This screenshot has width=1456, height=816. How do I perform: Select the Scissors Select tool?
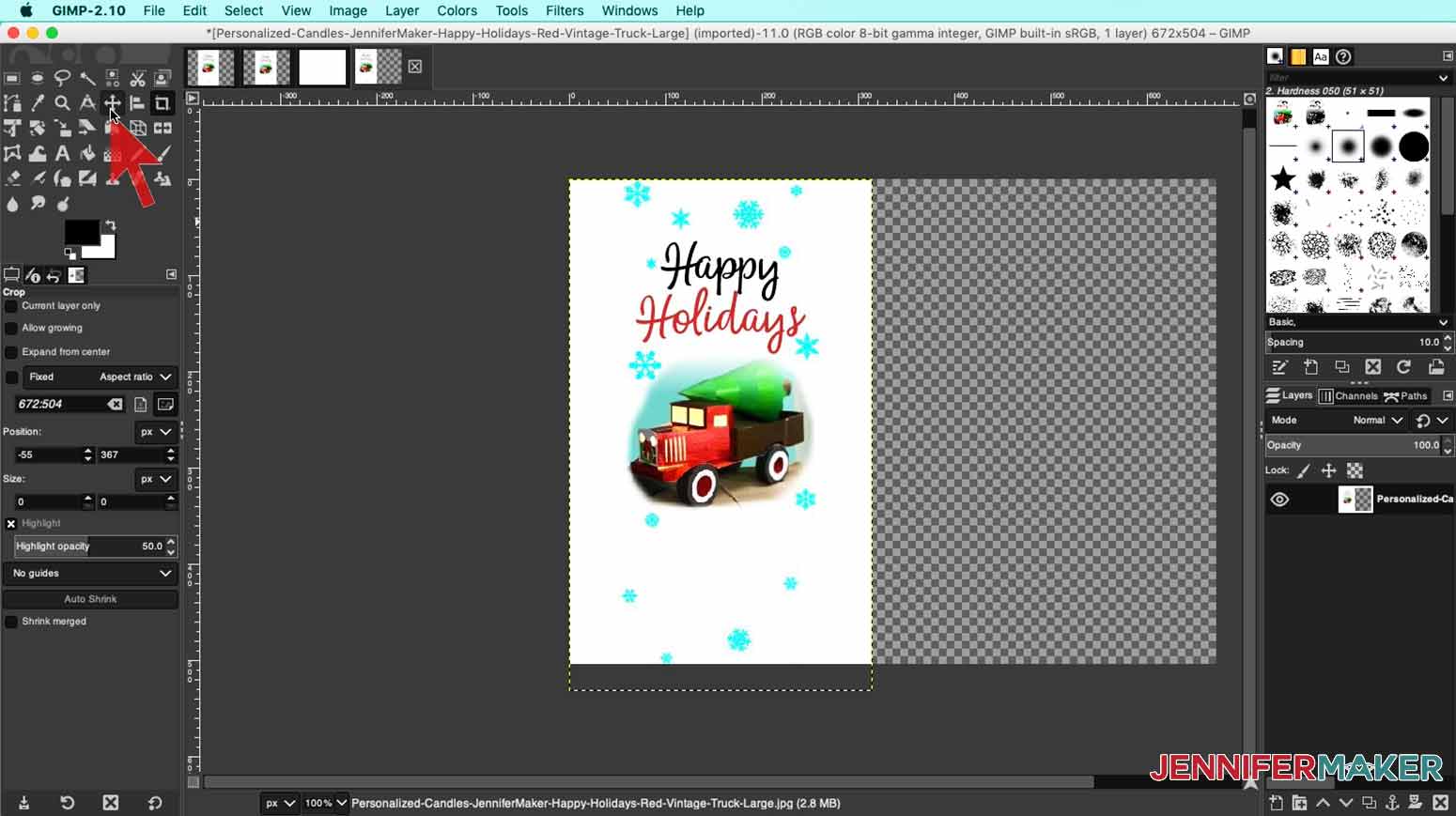coord(138,79)
